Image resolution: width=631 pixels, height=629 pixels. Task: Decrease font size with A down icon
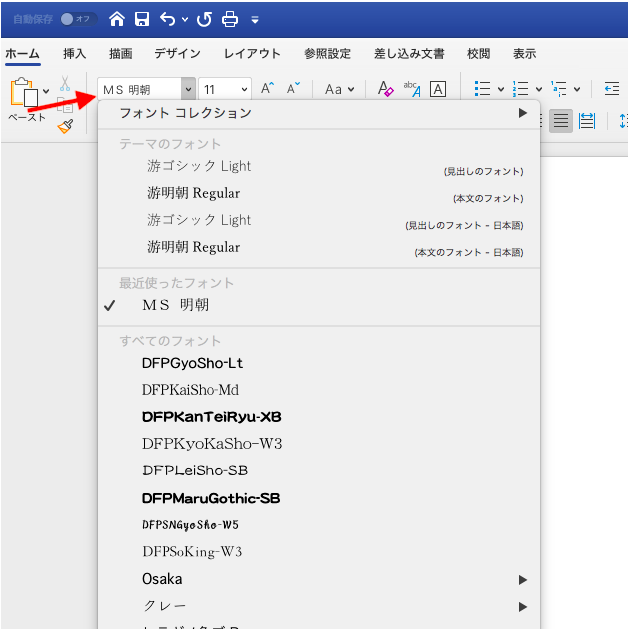[293, 88]
